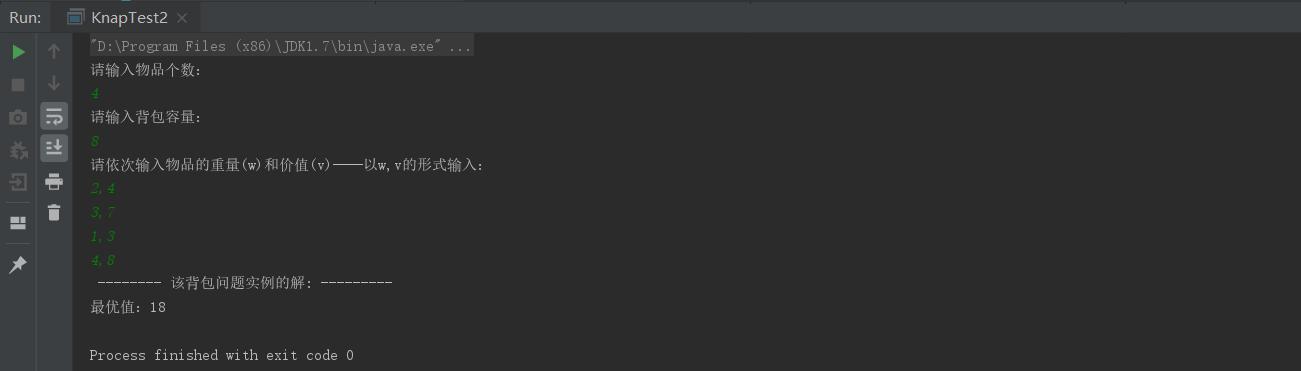Screen dimensions: 1301x371
Task: Click the '4, 8' input line in console
Action: click(103, 260)
